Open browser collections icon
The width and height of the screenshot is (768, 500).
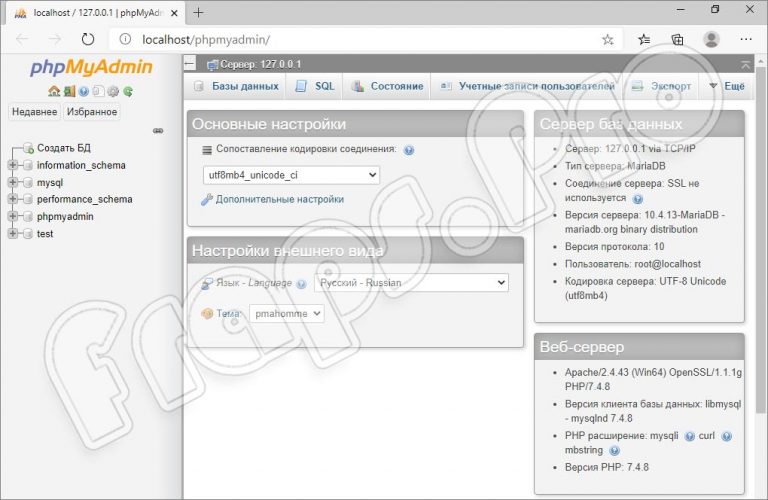coord(677,40)
